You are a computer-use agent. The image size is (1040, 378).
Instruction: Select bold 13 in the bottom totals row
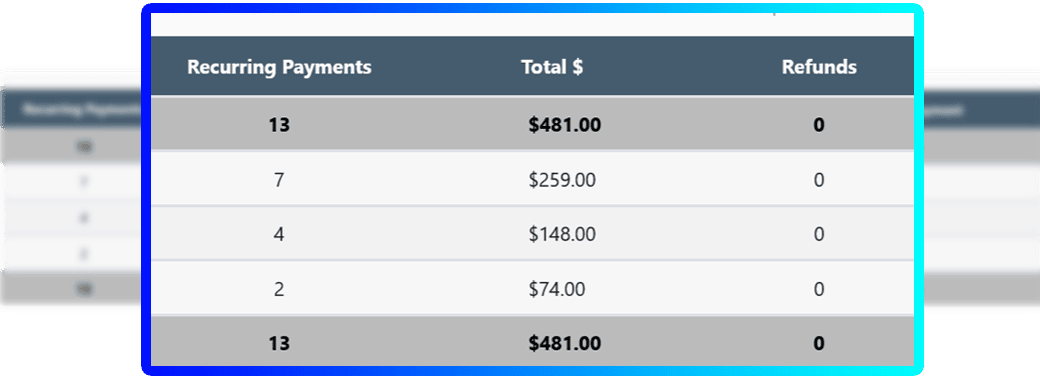pos(279,344)
